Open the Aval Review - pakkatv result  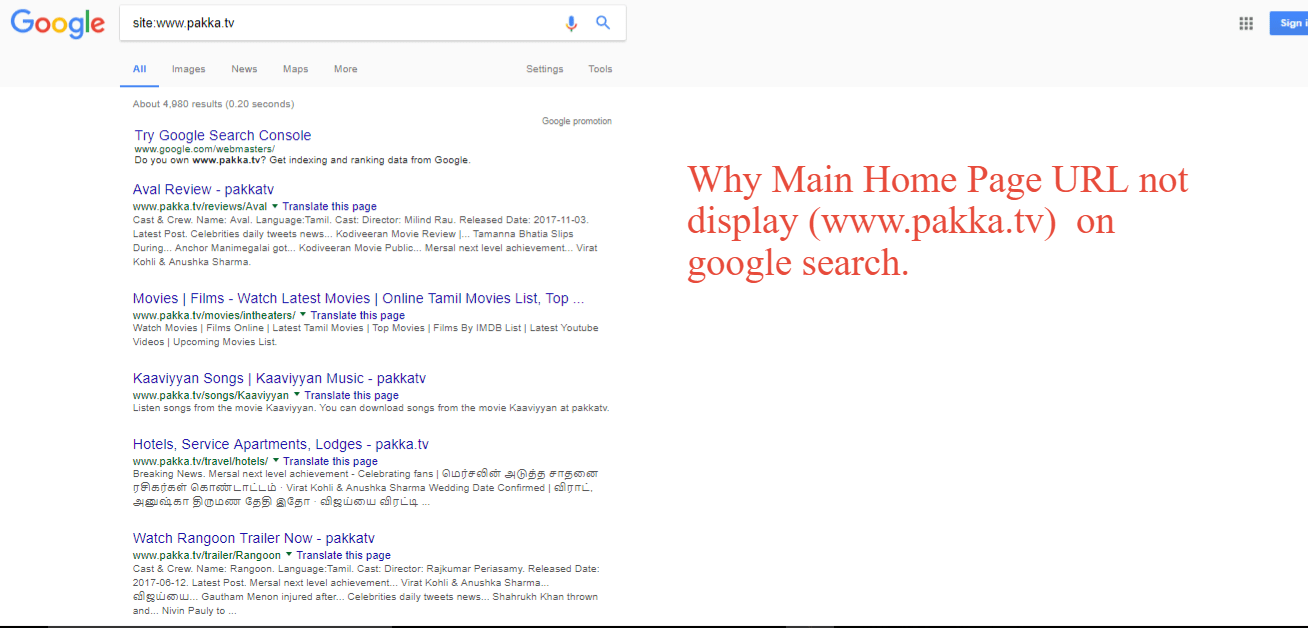point(203,189)
